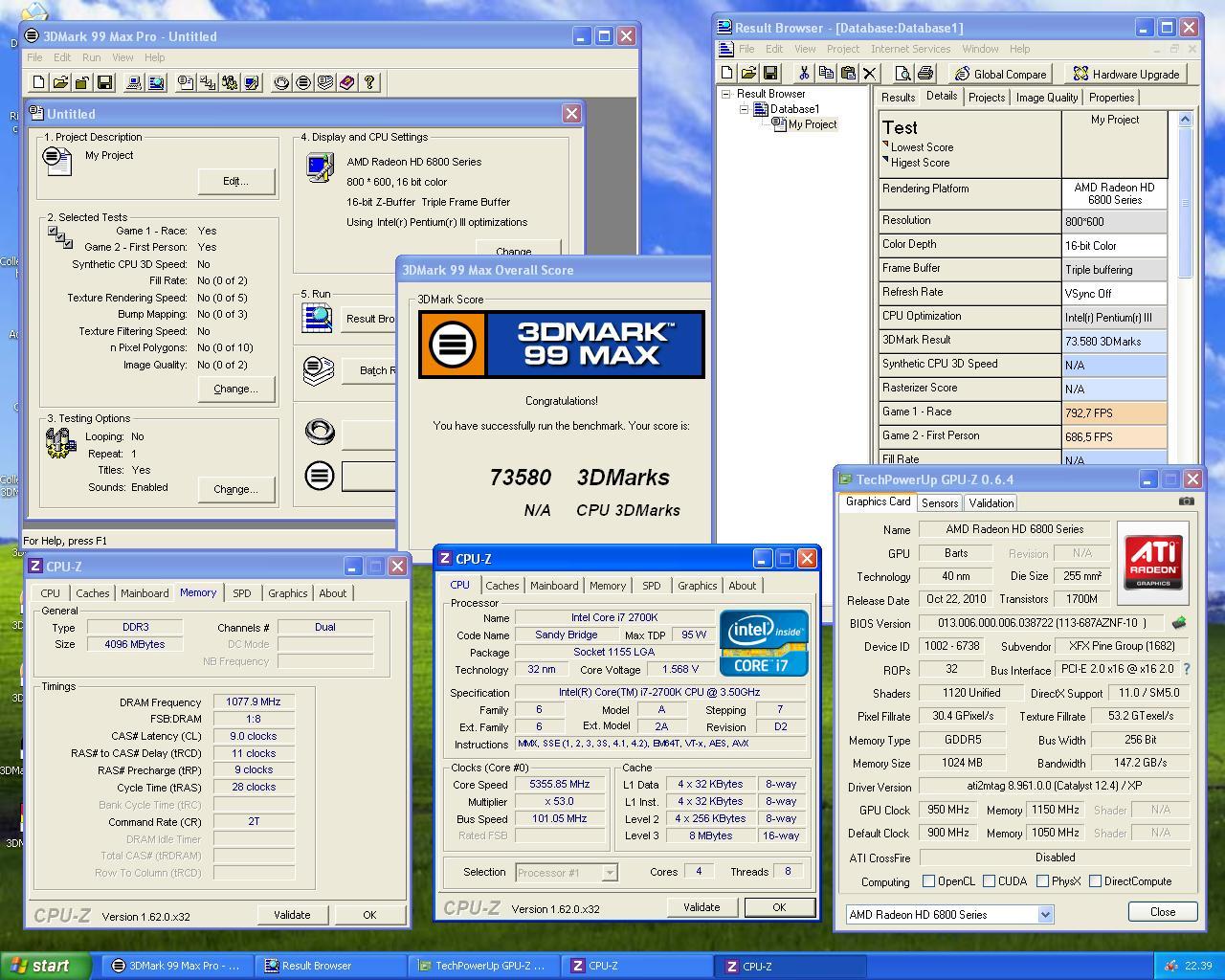Screen dimensions: 1225x980
Task: Click the batch run stacked icon in 3DMark toolbar
Action: (x=325, y=83)
